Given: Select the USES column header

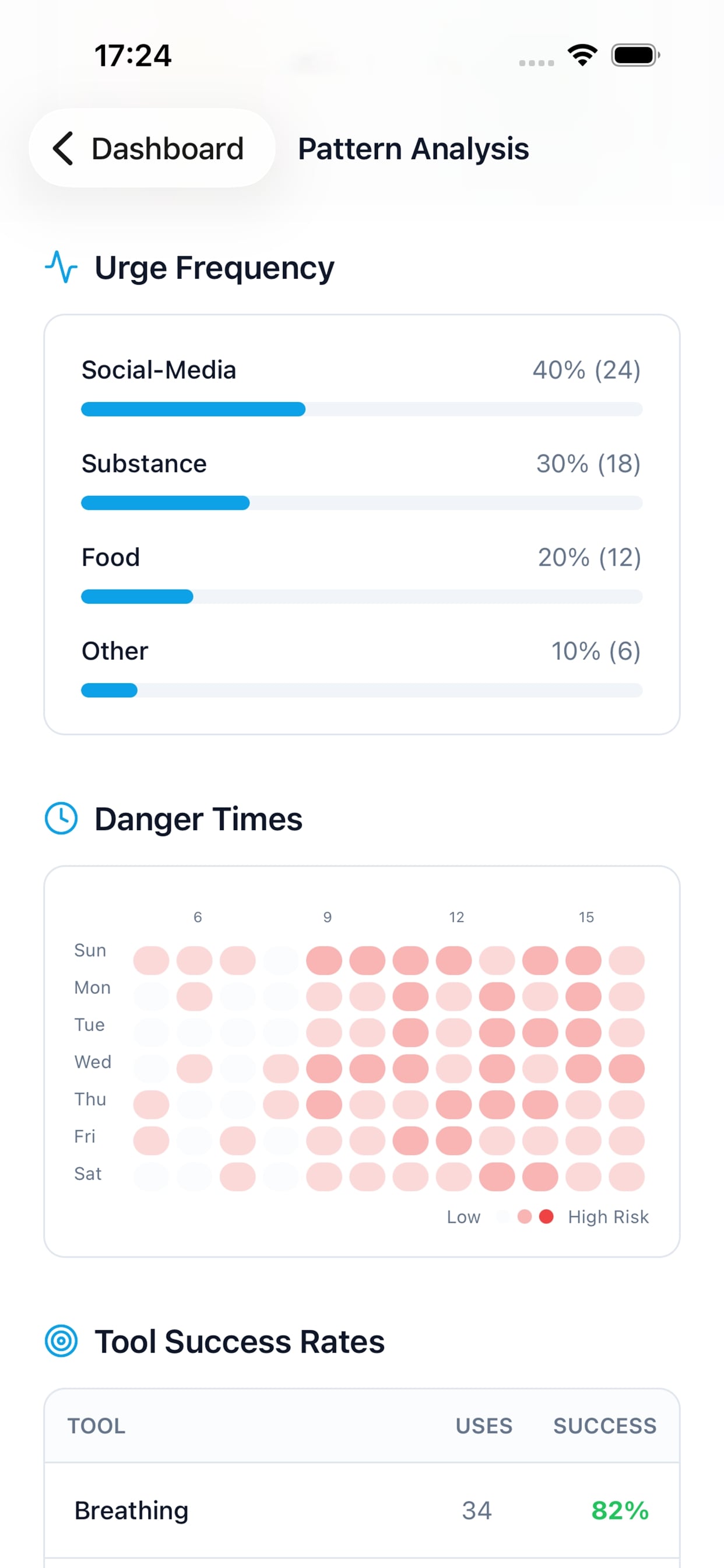Looking at the screenshot, I should coord(483,1426).
